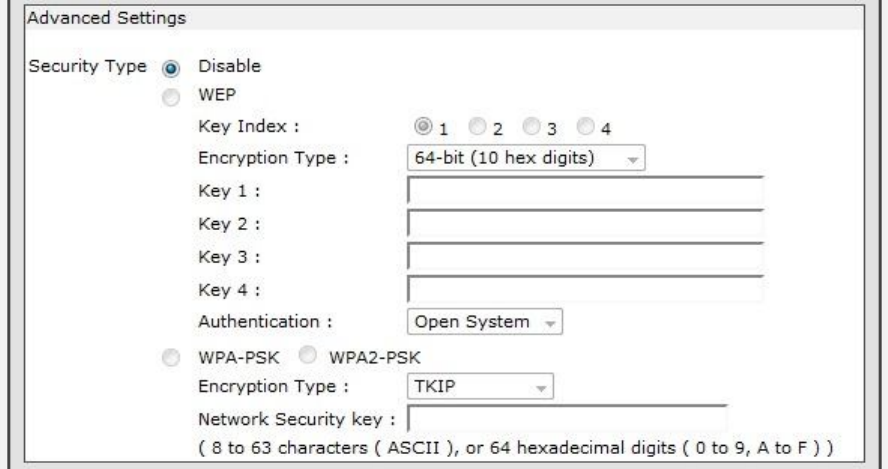888x469 pixels.
Task: Focus the Key 3 text box
Action: click(585, 258)
